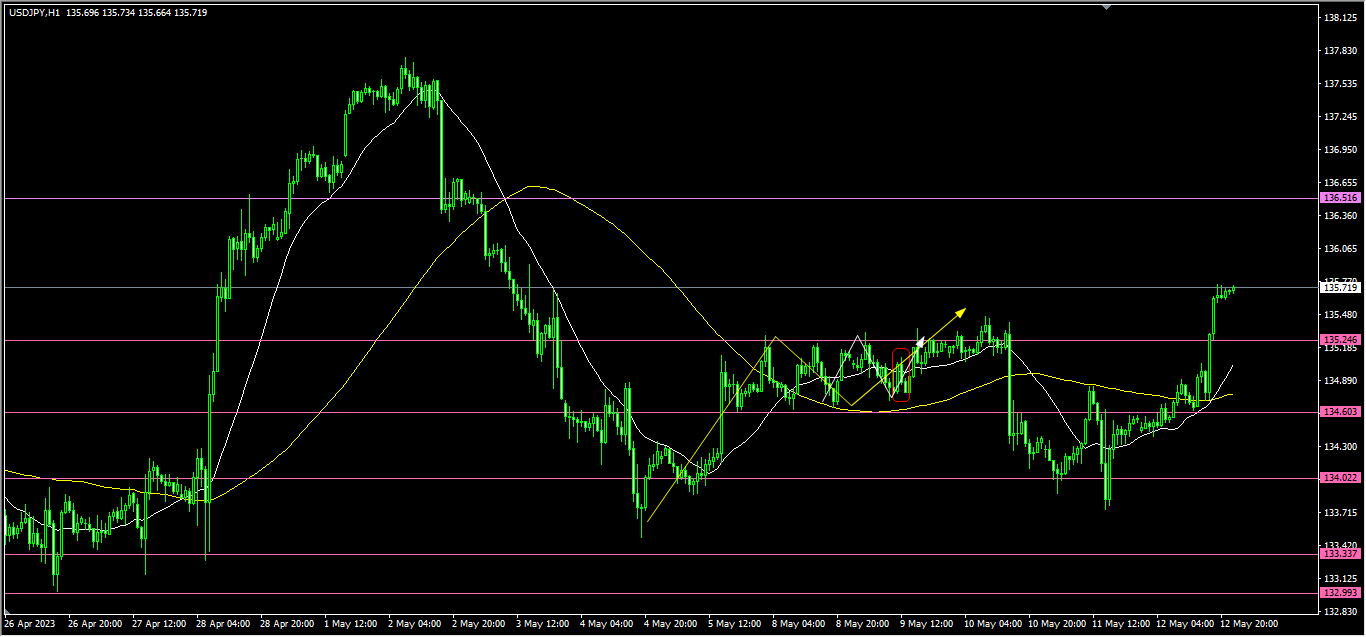Image resolution: width=1366 pixels, height=637 pixels.
Task: Click the 134.022 price level label
Action: [1340, 478]
